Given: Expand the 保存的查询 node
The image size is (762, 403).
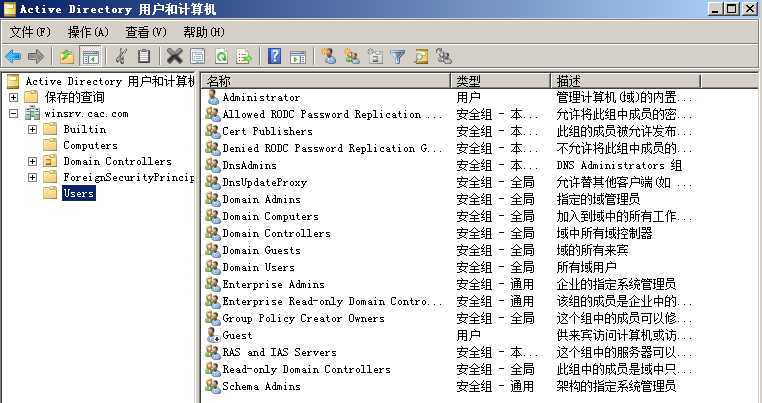Looking at the screenshot, I should tap(14, 97).
